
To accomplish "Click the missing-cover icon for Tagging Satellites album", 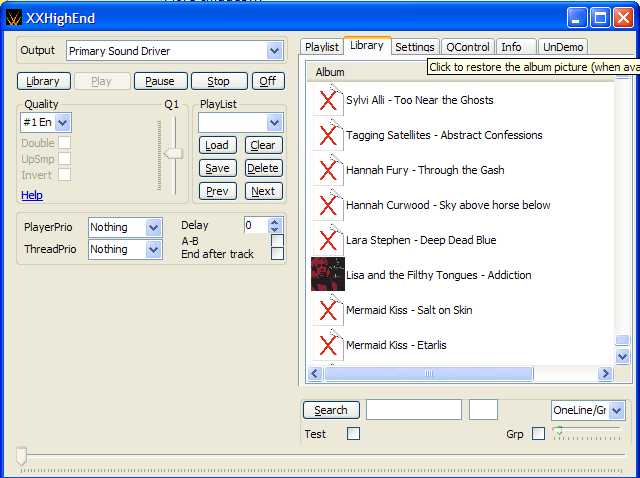I will click(x=328, y=135).
